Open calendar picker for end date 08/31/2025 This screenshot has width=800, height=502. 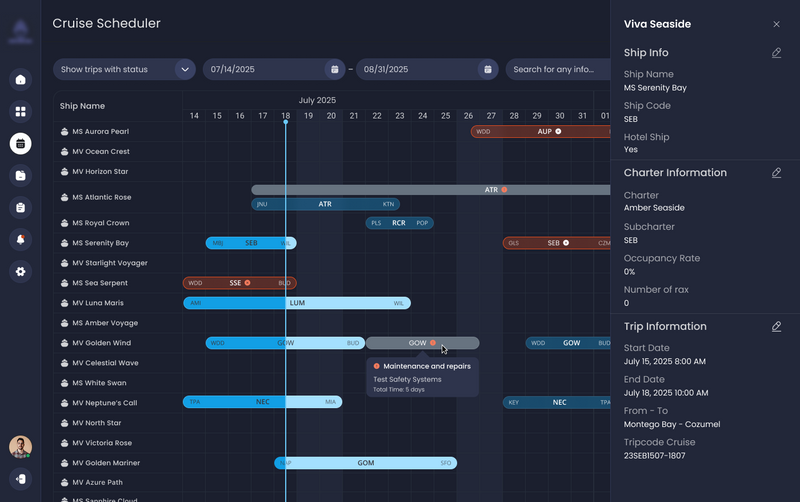point(487,70)
